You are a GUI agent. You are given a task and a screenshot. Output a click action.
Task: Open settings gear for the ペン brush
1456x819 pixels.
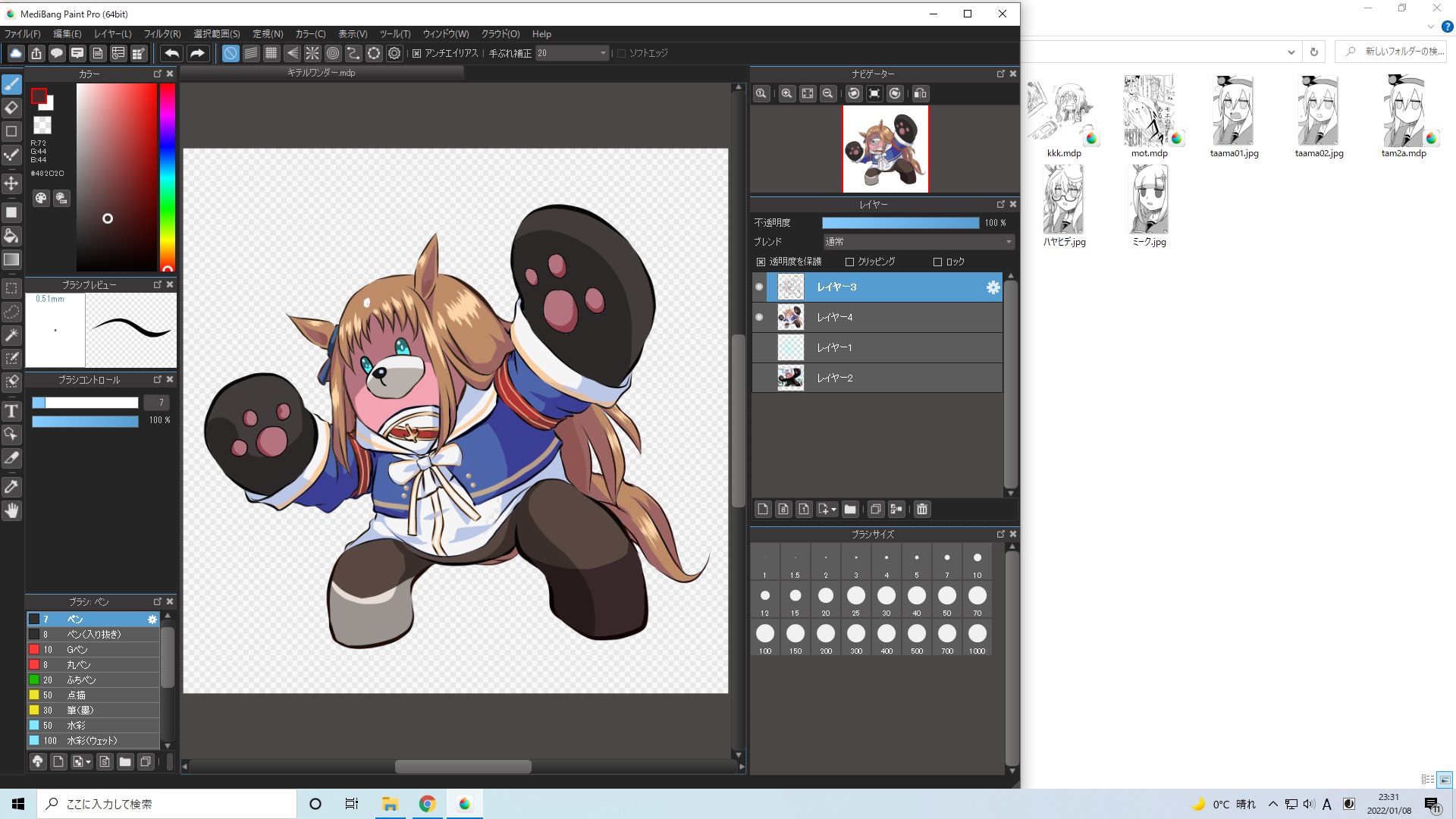(x=152, y=620)
